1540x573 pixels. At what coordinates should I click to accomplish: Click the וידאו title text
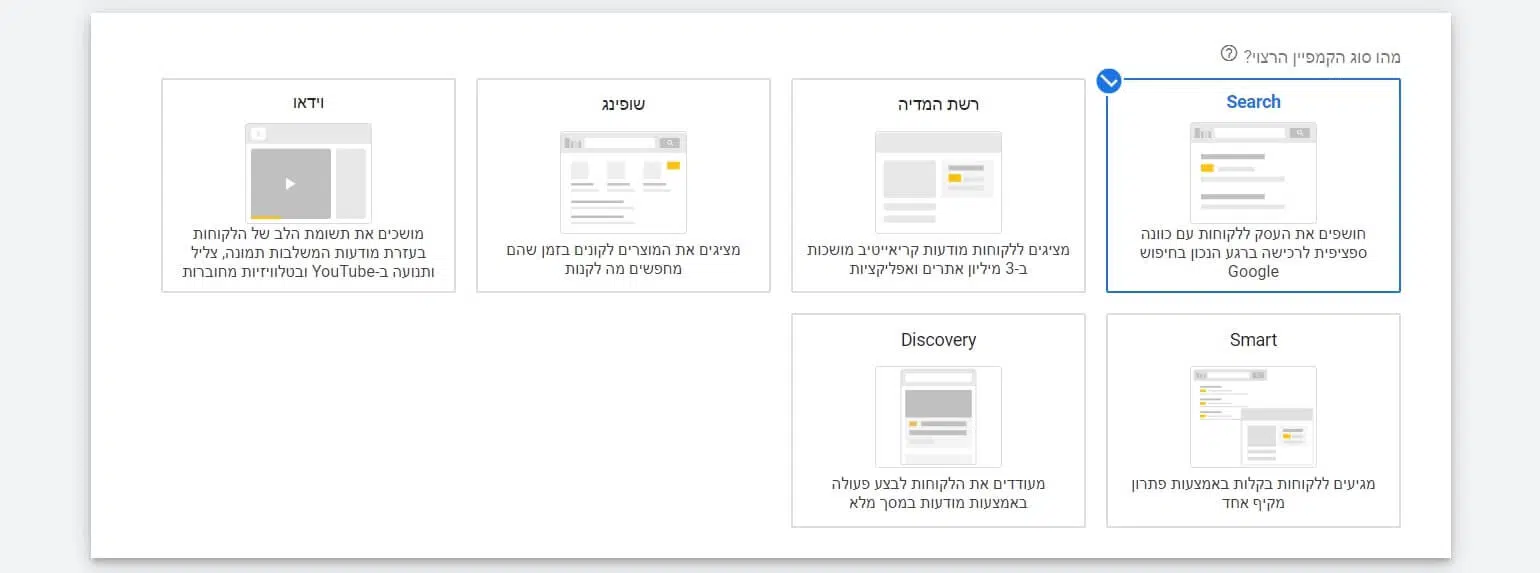click(308, 103)
